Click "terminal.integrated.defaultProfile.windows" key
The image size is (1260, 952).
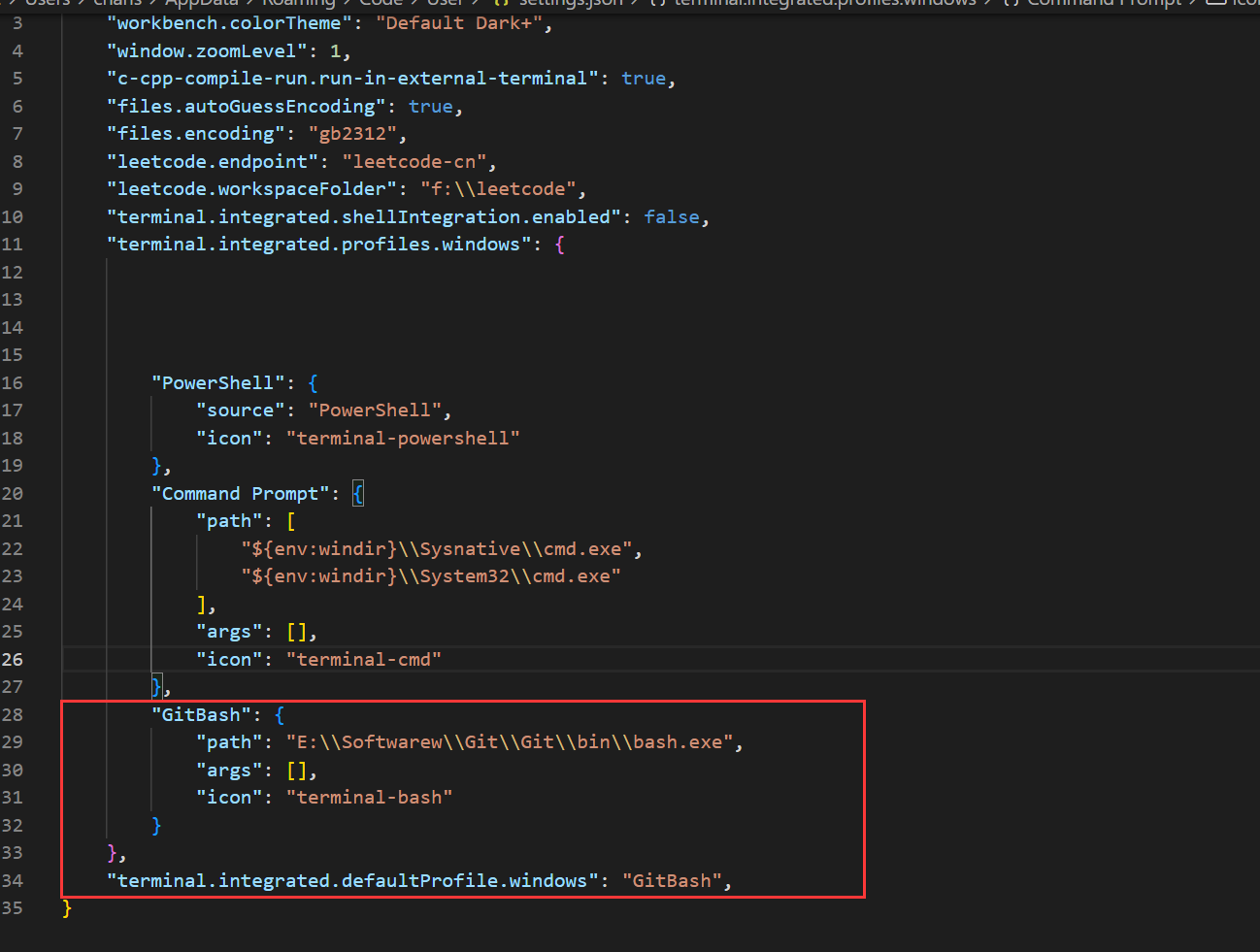point(352,881)
